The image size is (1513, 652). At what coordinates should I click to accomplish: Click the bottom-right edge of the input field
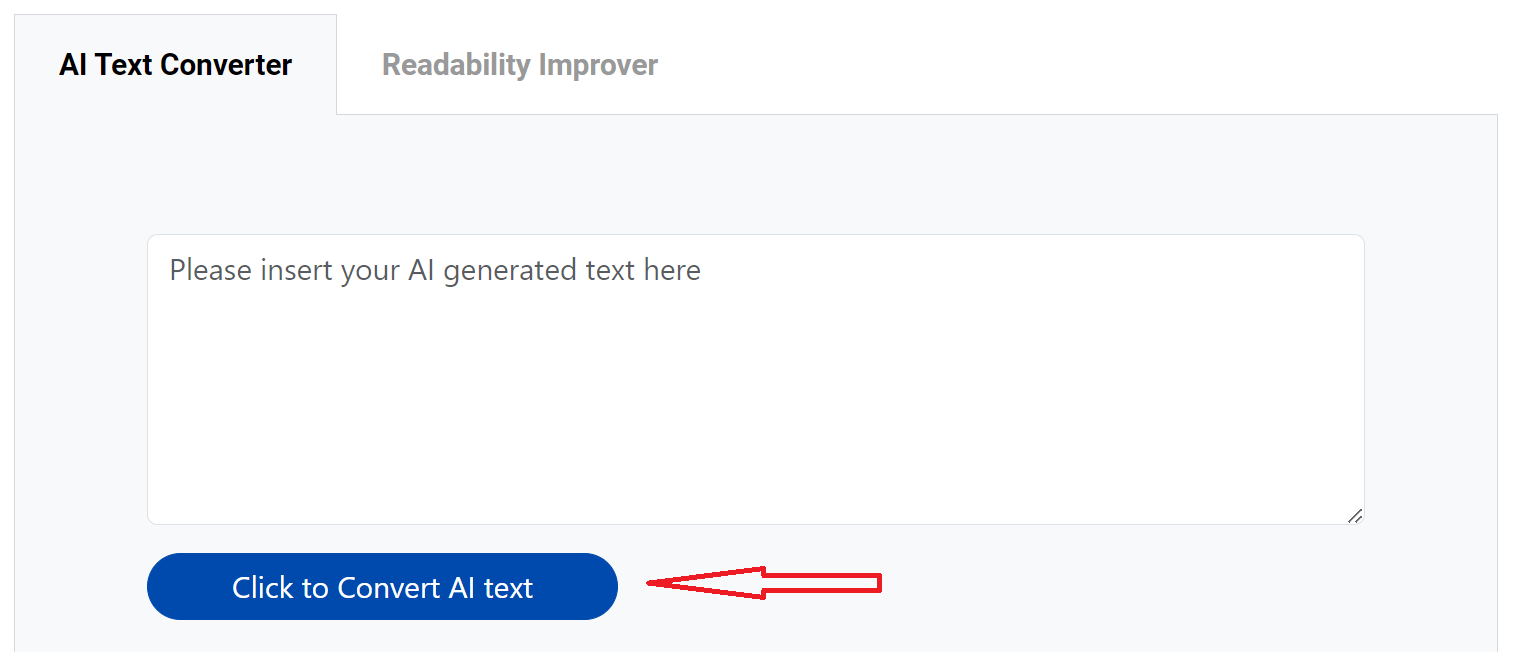click(1356, 515)
